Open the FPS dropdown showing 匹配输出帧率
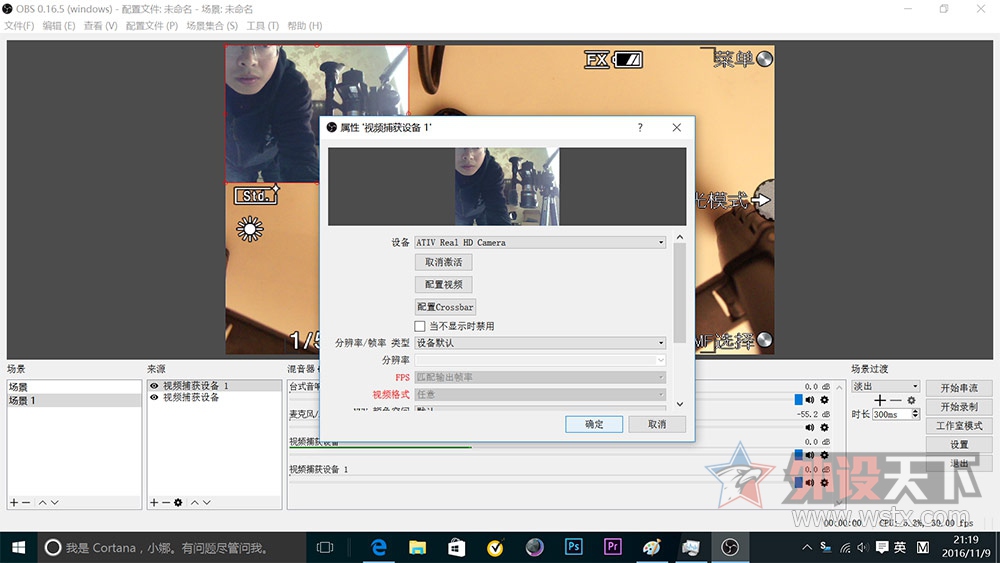Viewport: 1000px width, 563px height. (x=540, y=377)
